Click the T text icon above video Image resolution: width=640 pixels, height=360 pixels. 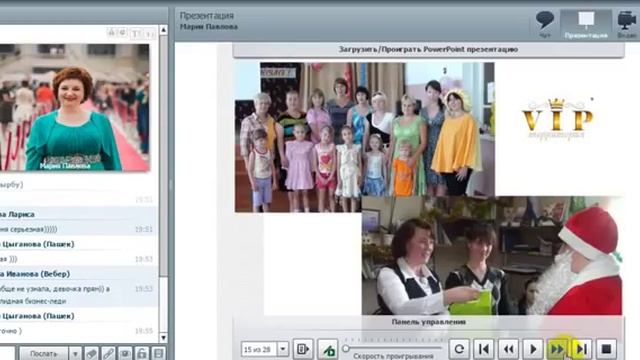pos(136,33)
